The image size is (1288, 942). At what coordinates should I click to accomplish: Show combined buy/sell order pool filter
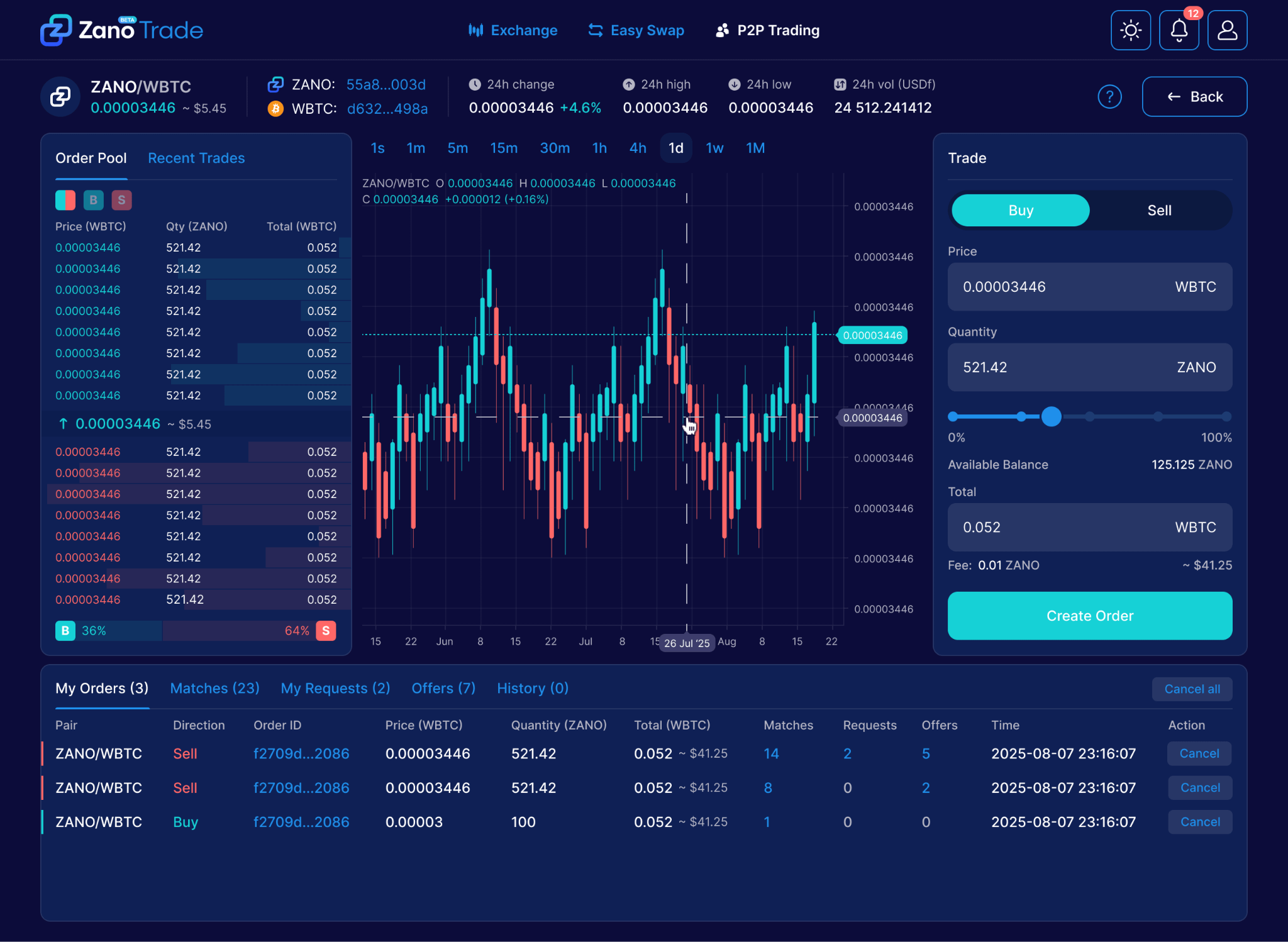[65, 200]
